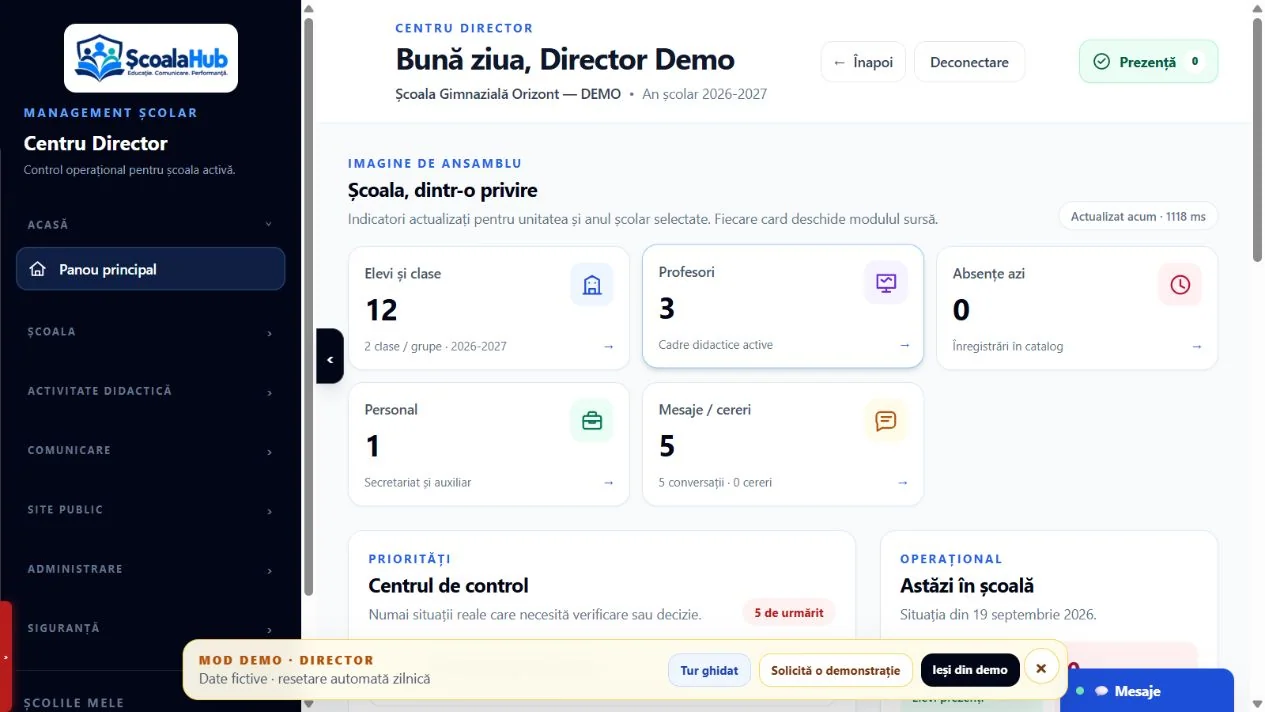Click the text Înregistrări în catalog

tap(1008, 347)
